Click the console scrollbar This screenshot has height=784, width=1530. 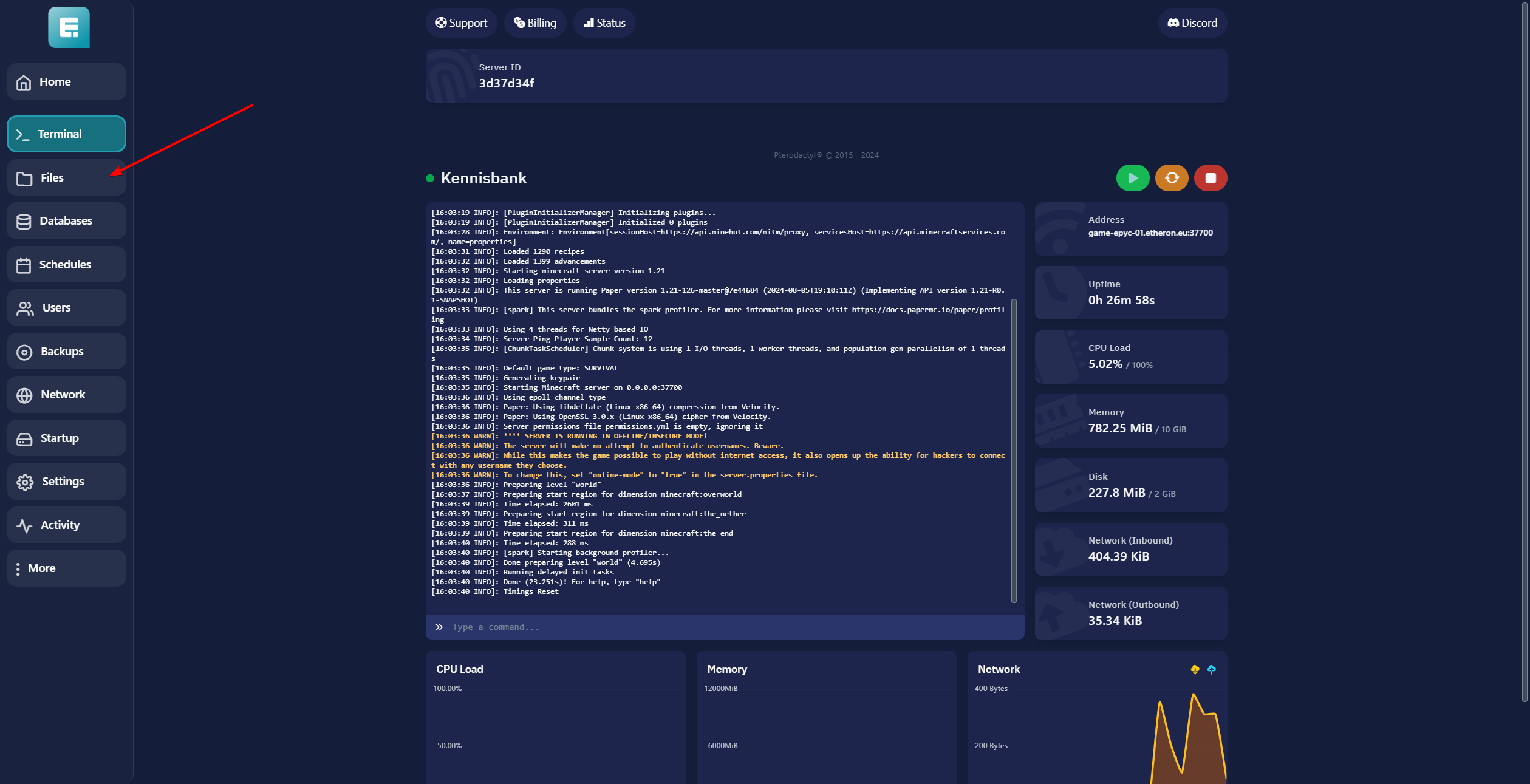1013,449
